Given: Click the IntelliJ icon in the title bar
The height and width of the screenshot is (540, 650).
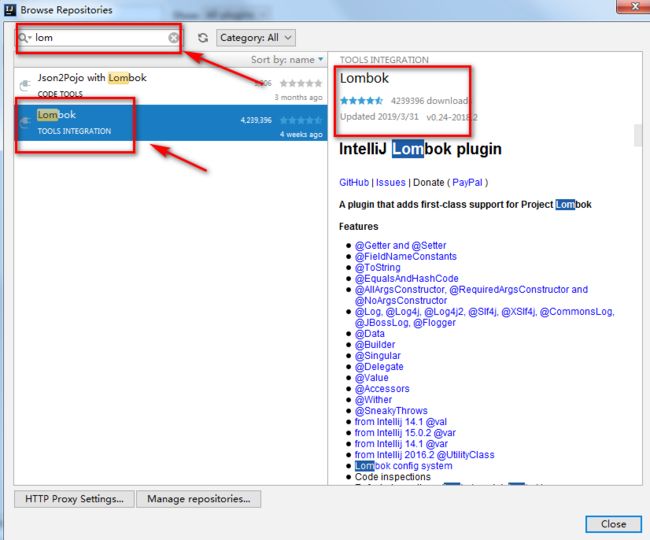Looking at the screenshot, I should pyautogui.click(x=10, y=10).
